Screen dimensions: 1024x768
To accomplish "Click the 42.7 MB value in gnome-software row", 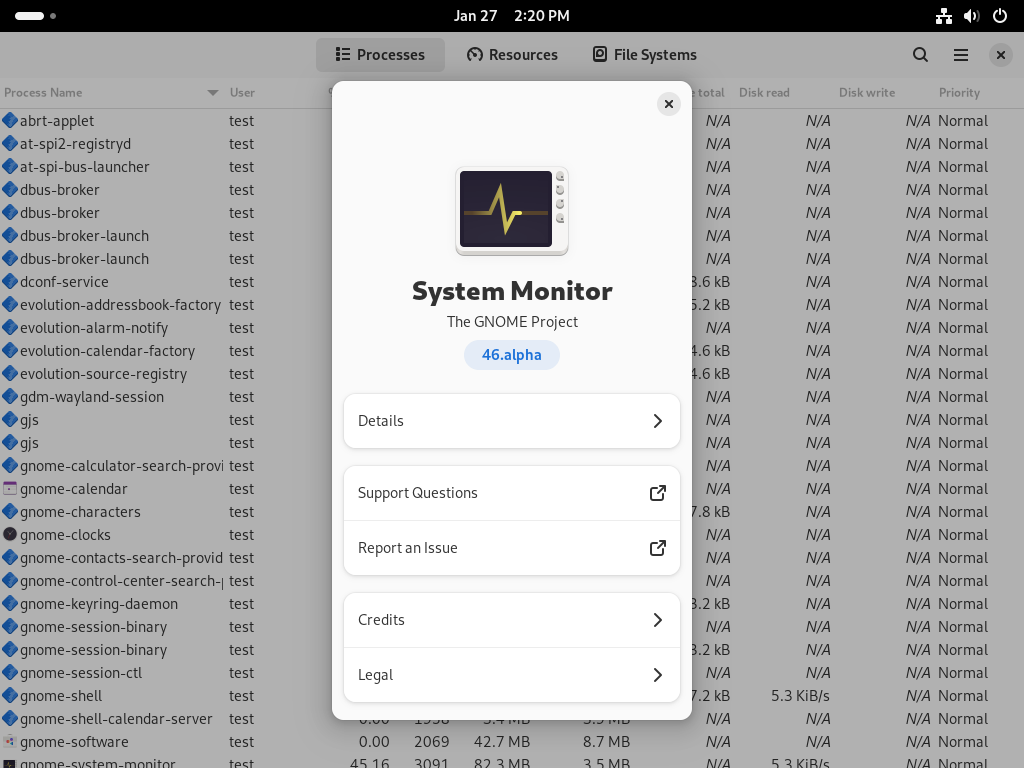I will [x=502, y=742].
